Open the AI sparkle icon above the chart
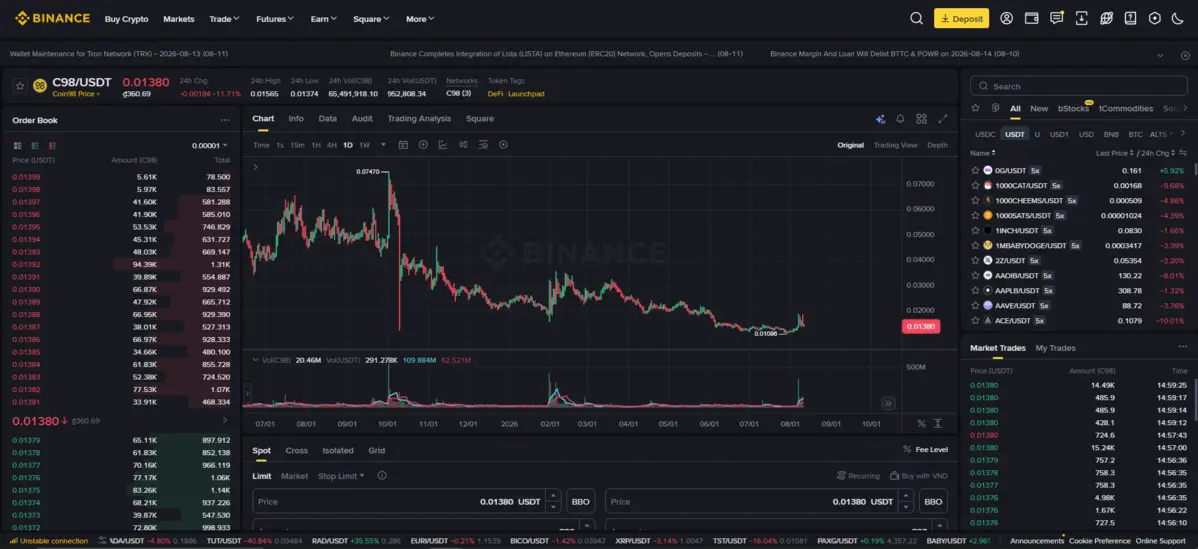Viewport: 1198px width, 549px height. [880, 119]
